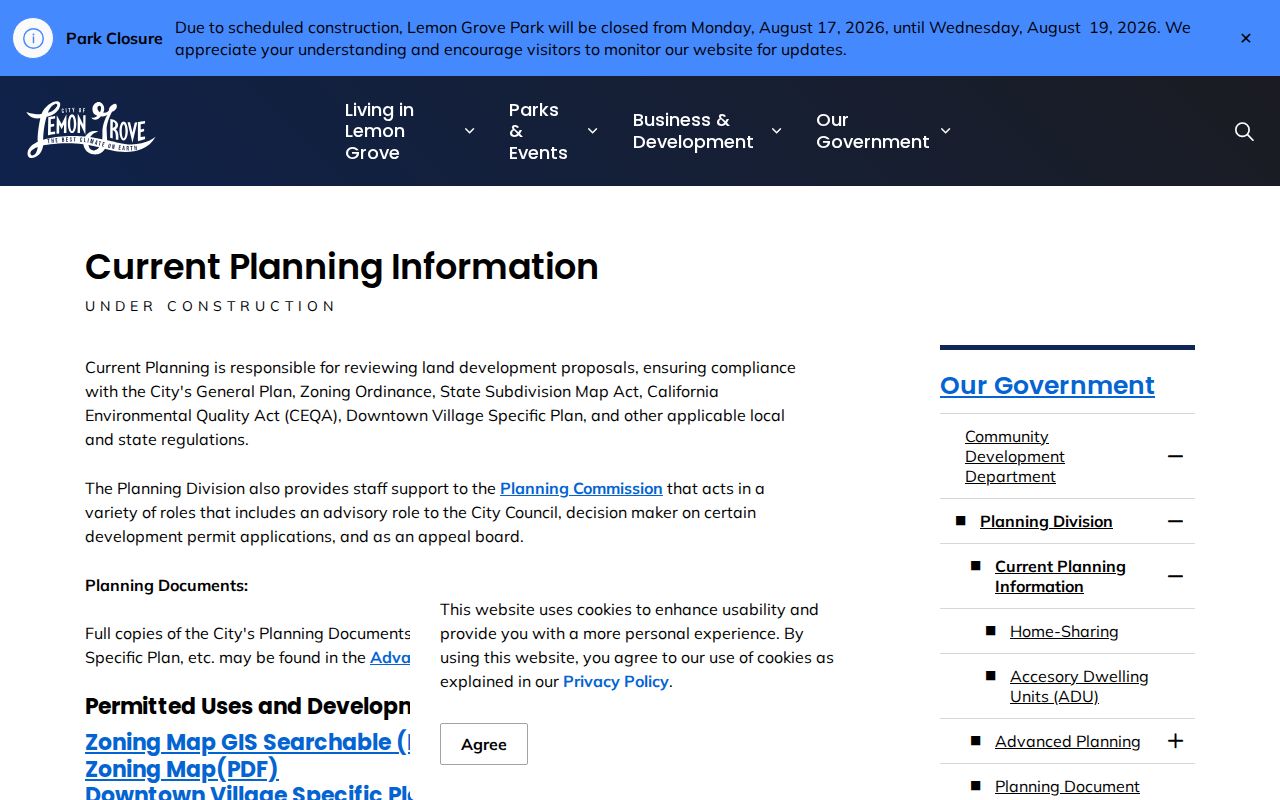1280x800 pixels.
Task: Follow the Planning Commission link
Action: [x=581, y=488]
